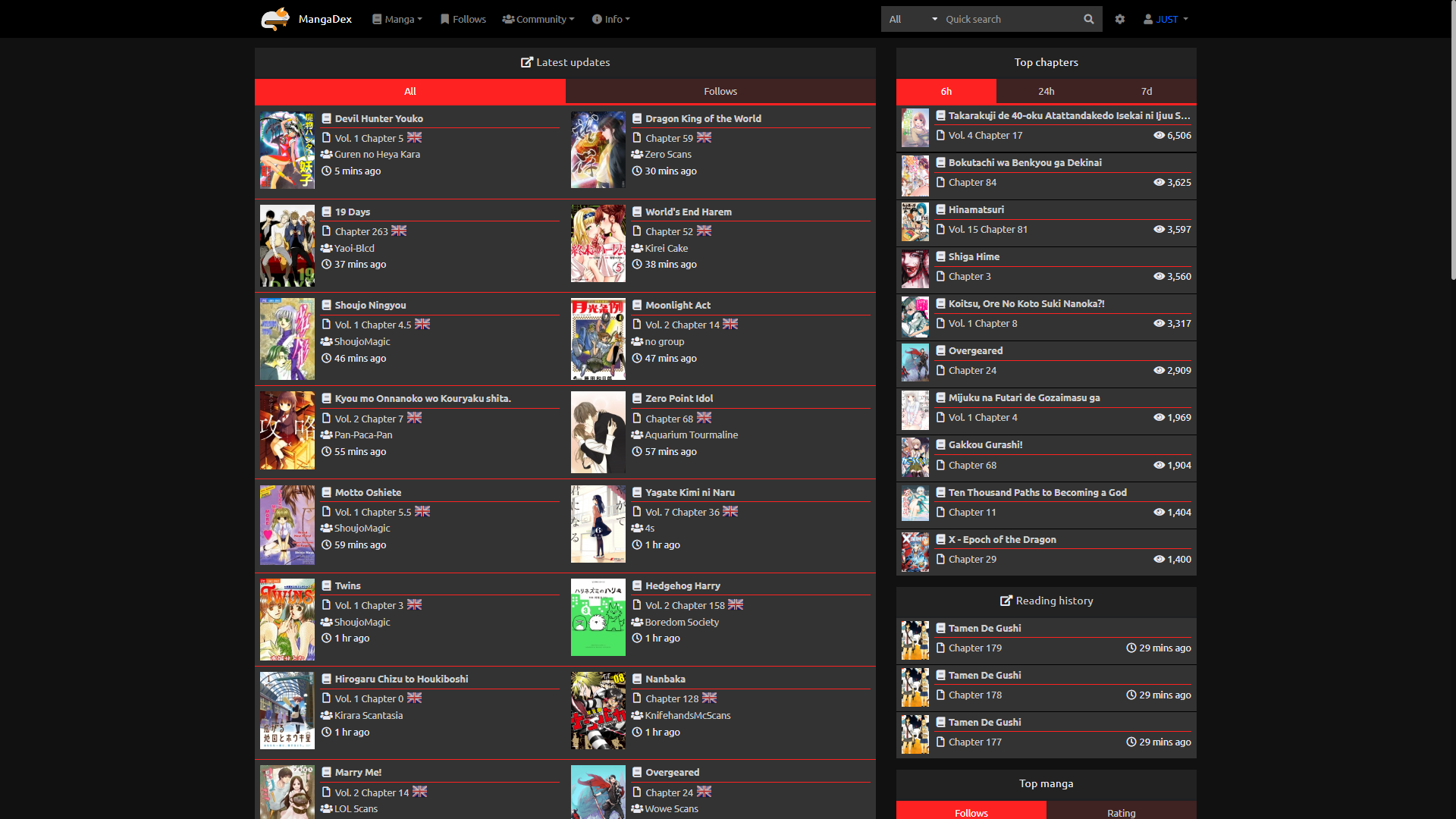This screenshot has height=819, width=1456.
Task: Click the book icon beside Devil Hunter Youko
Action: click(326, 118)
